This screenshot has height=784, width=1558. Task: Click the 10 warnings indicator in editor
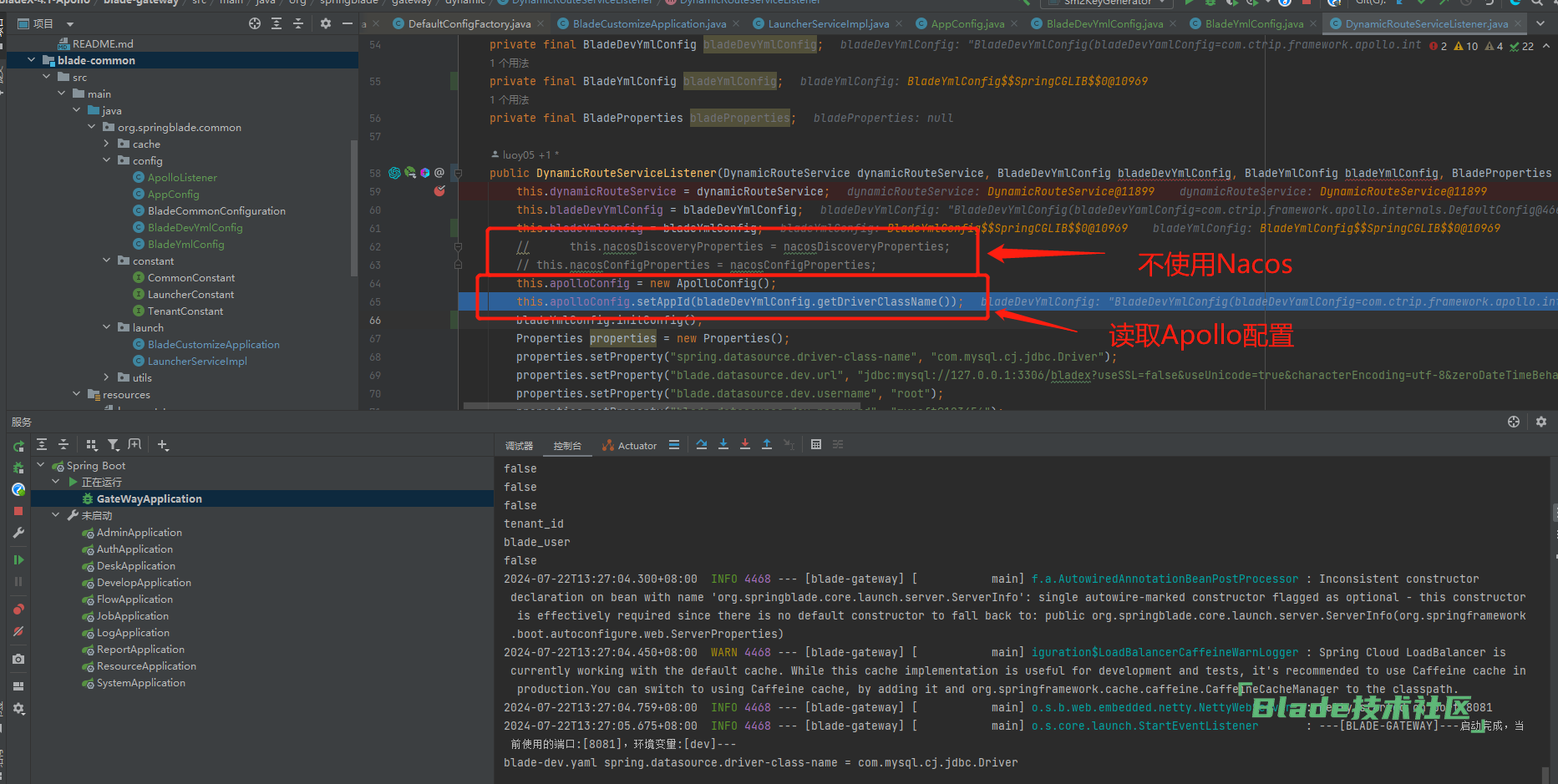coord(1466,46)
